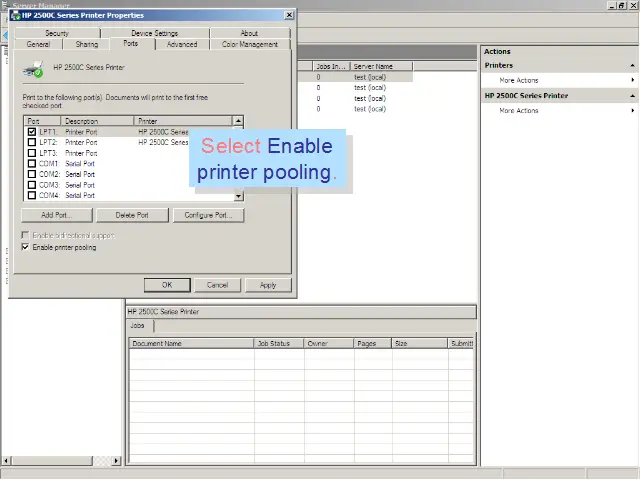Click the Server Name column header
This screenshot has height=480, width=640.
pyautogui.click(x=381, y=66)
